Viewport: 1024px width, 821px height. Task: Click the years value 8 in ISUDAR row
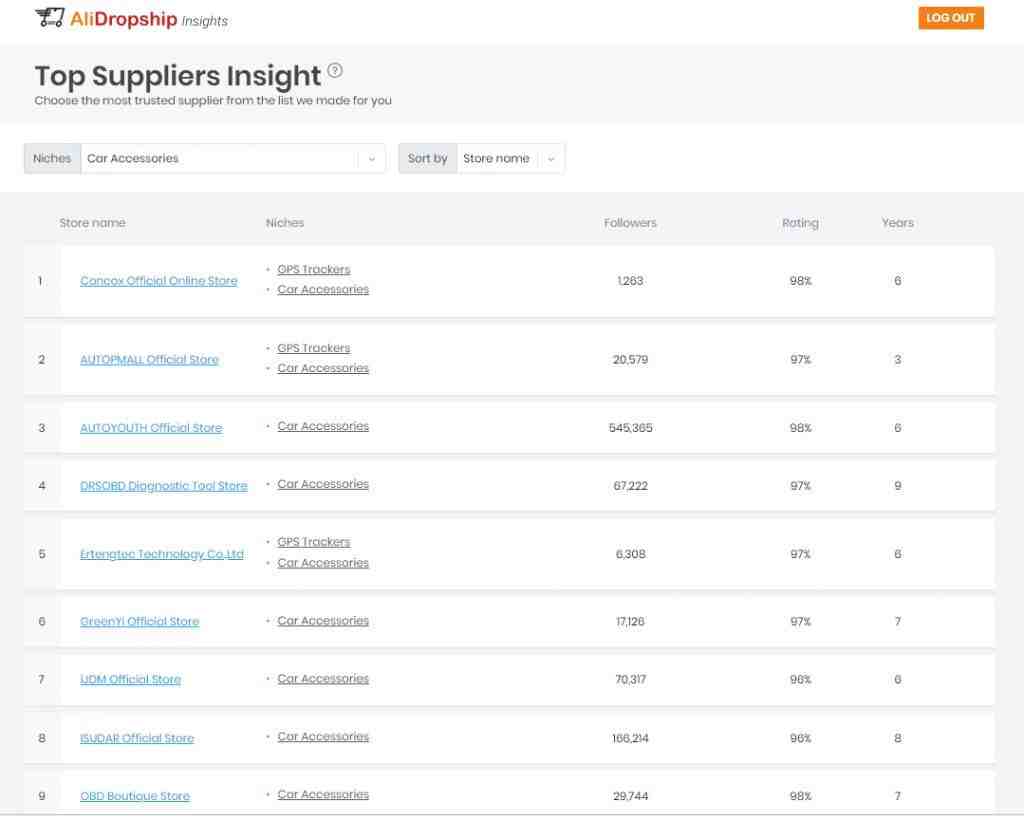(x=897, y=738)
